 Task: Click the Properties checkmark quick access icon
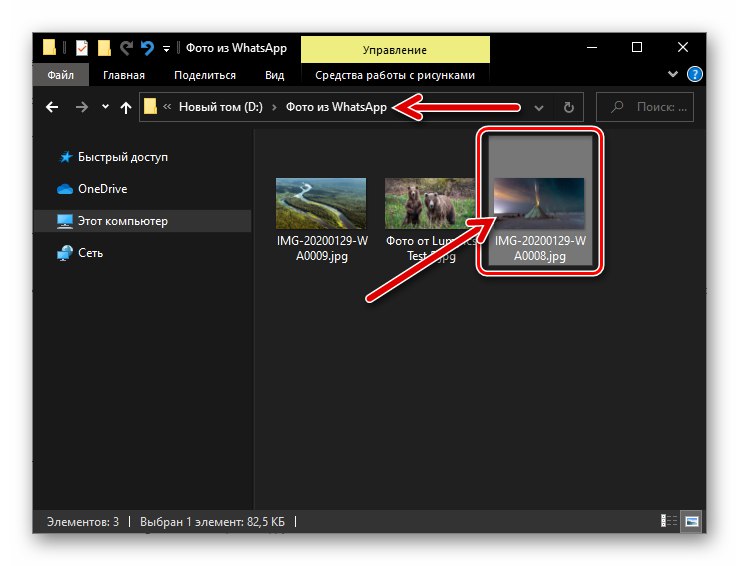[82, 48]
